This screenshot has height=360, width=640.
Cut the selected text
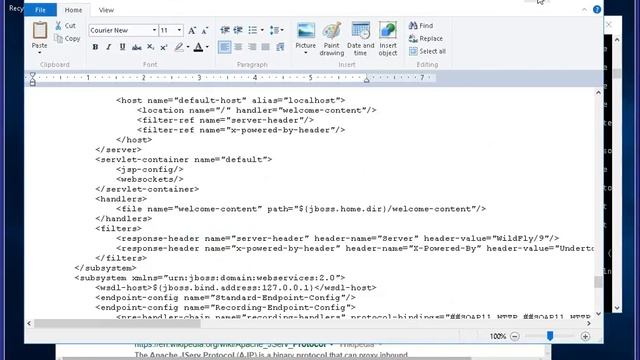[x=65, y=26]
